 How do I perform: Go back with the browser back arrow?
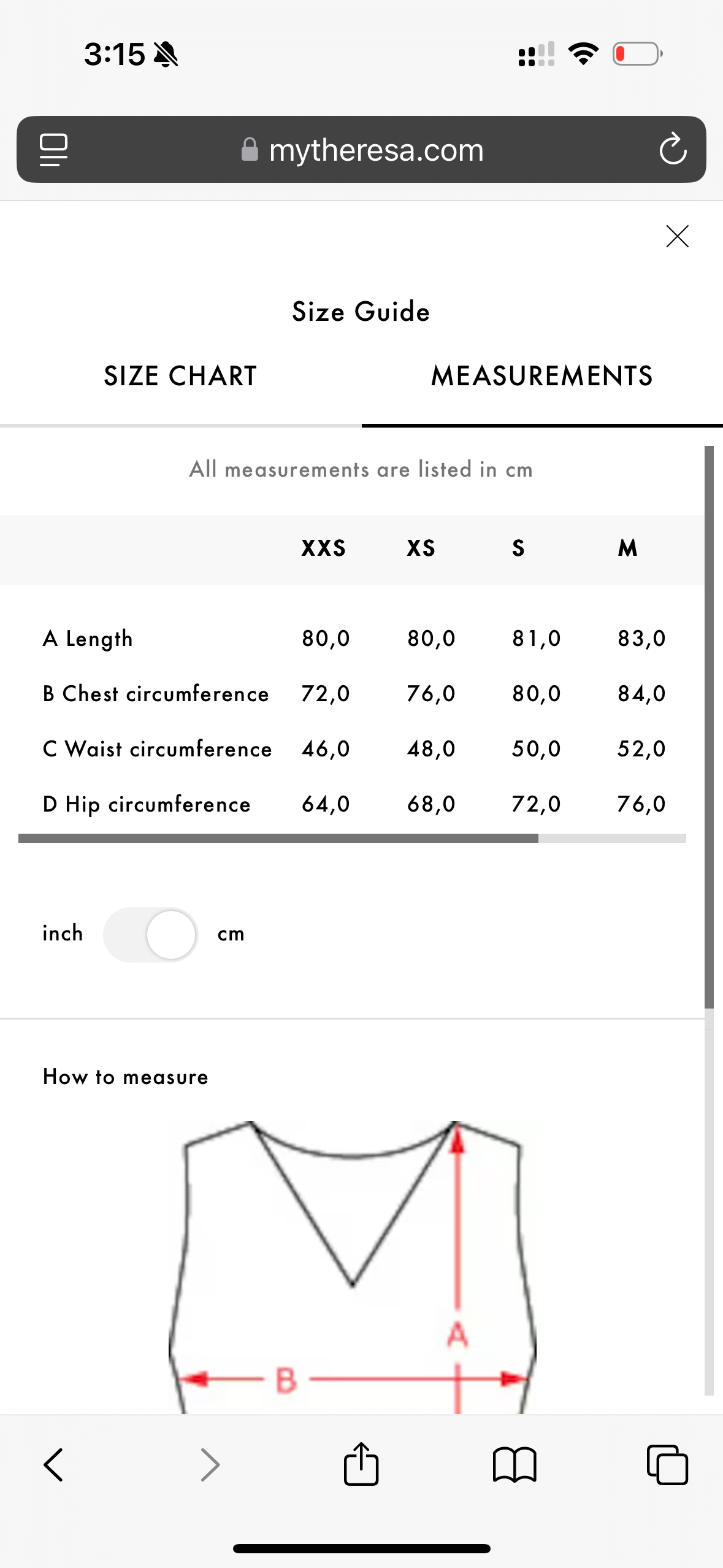click(x=53, y=1465)
